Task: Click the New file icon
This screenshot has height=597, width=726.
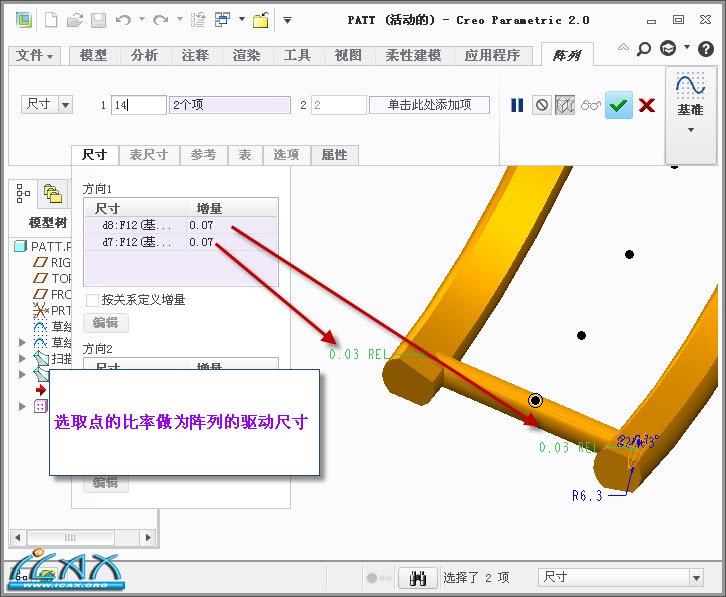Action: click(51, 20)
